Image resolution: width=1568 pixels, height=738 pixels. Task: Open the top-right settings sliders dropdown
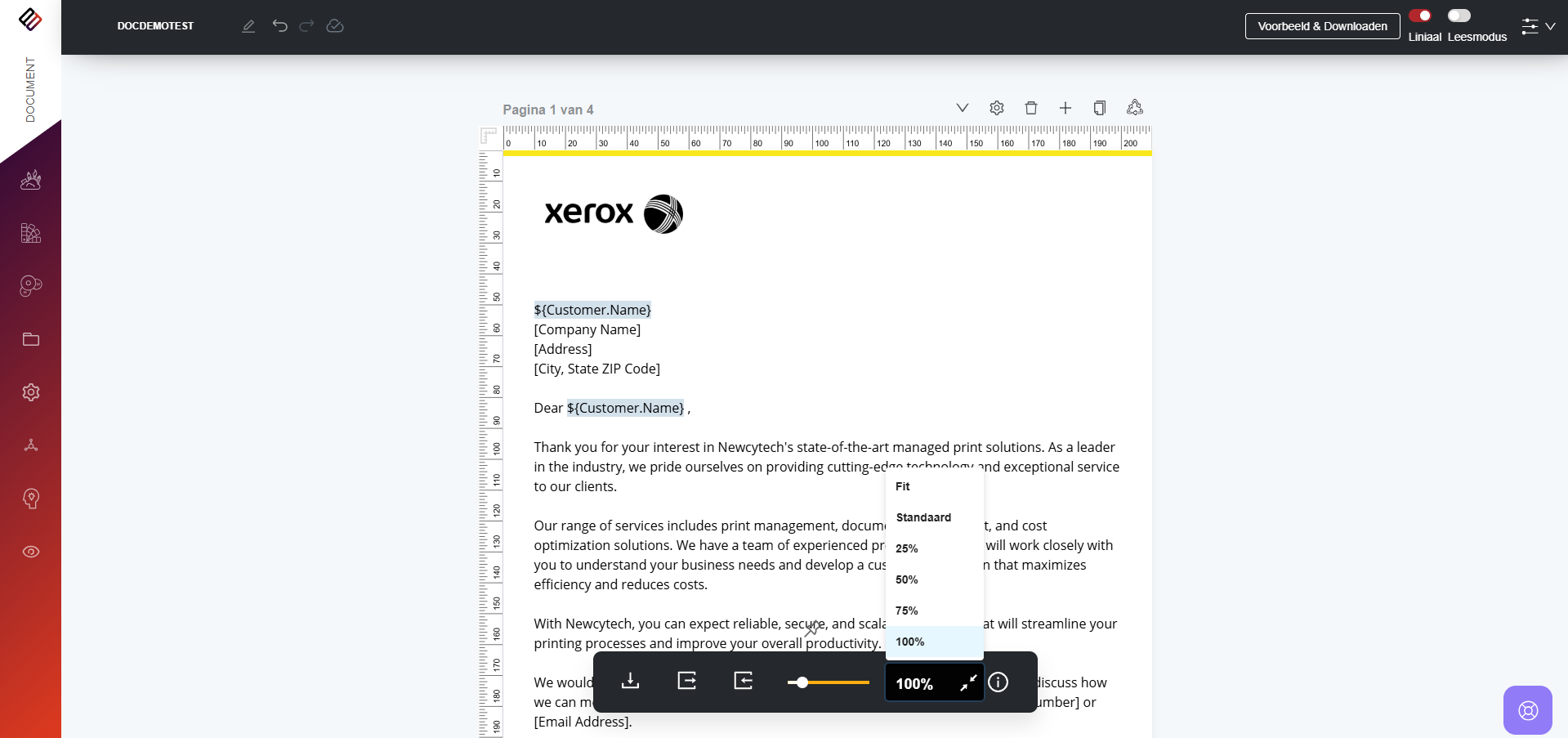click(x=1537, y=26)
